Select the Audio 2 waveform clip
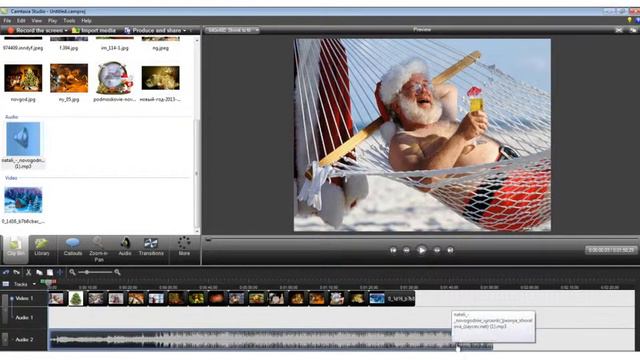This screenshot has width=640, height=360. click(271, 340)
